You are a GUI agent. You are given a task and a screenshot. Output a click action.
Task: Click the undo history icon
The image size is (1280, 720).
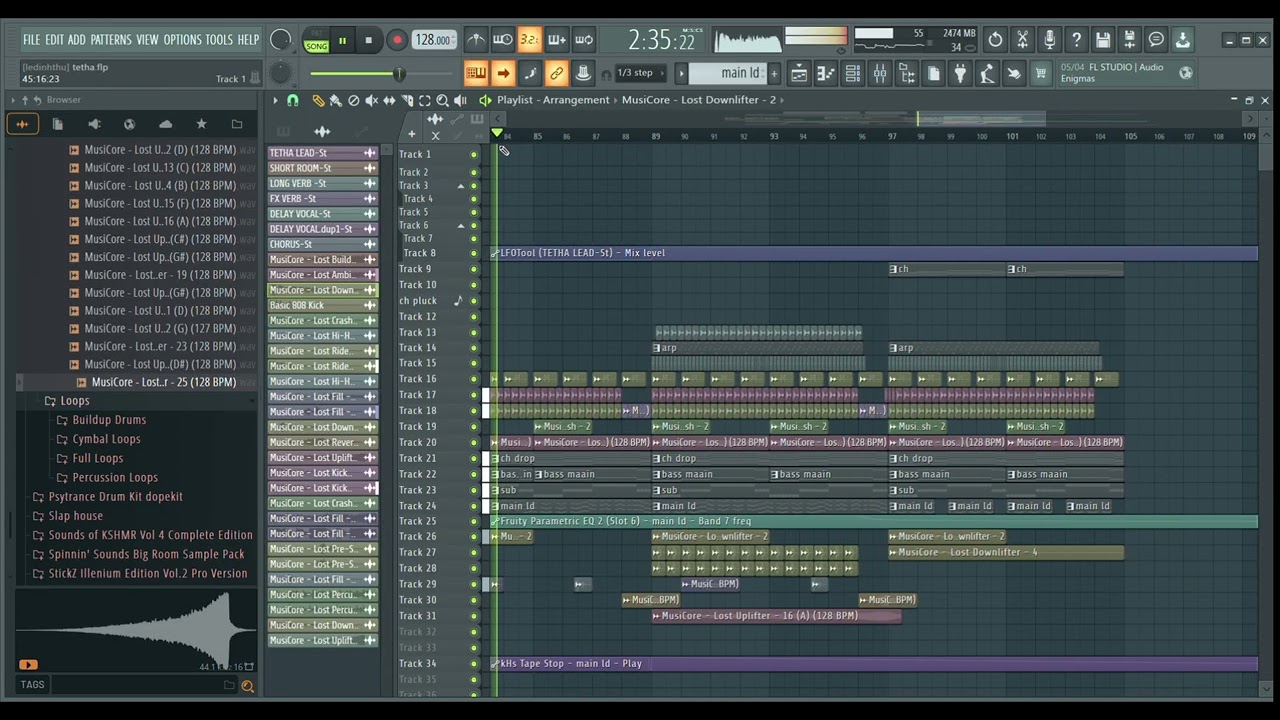coord(995,40)
